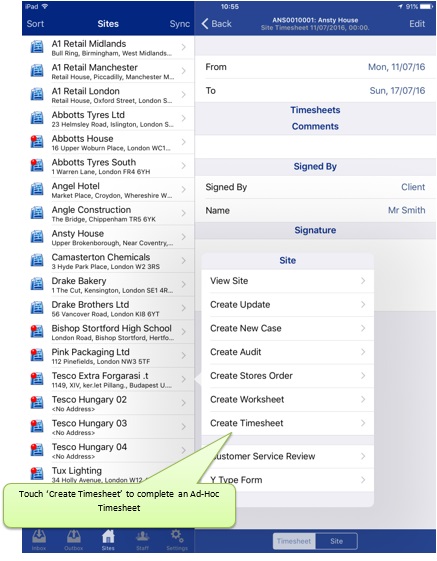Screen dimensions: 437x561
Task: Switch to the Timesheet segment
Action: click(x=294, y=541)
